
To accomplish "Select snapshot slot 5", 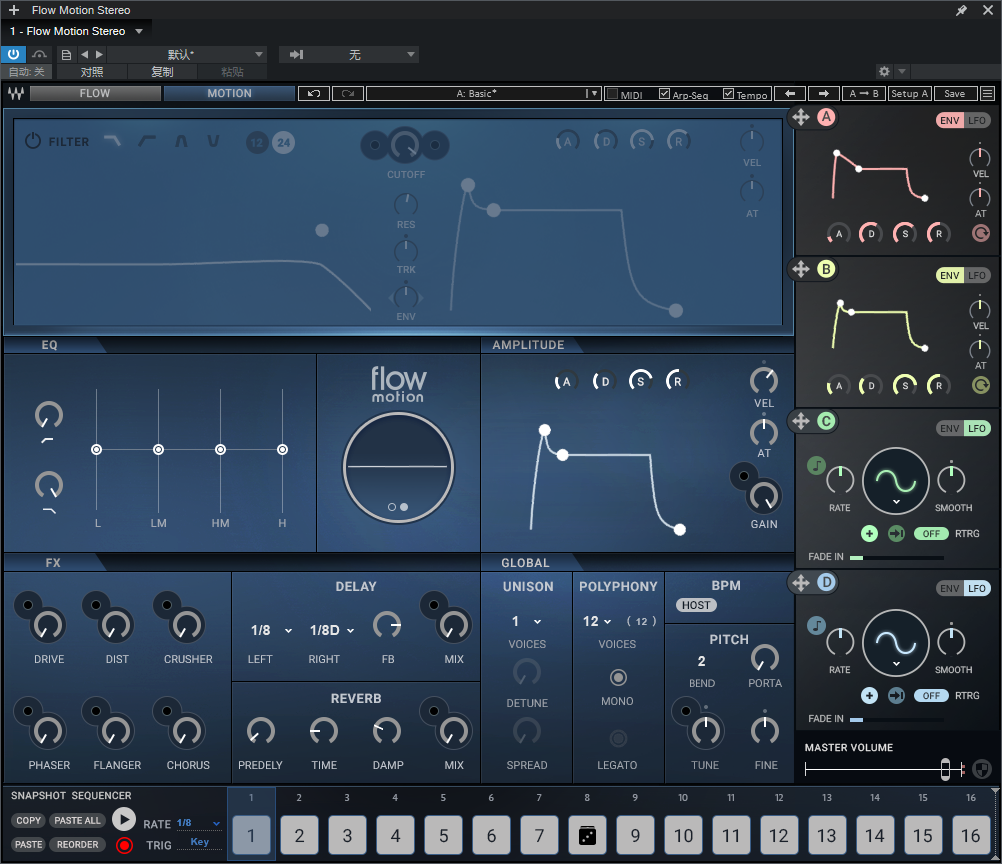I will (443, 835).
